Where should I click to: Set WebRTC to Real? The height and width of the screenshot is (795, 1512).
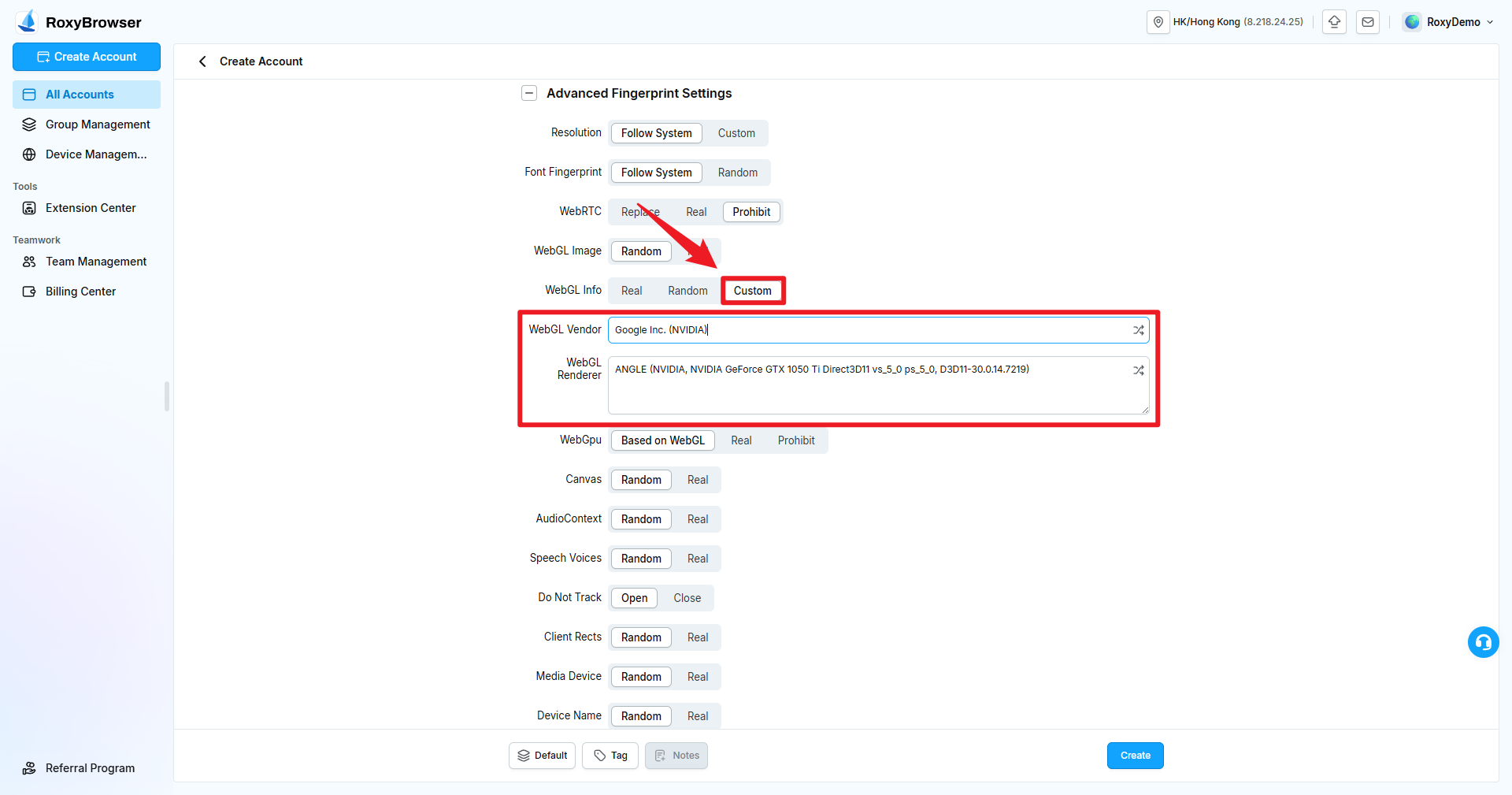[x=696, y=212]
